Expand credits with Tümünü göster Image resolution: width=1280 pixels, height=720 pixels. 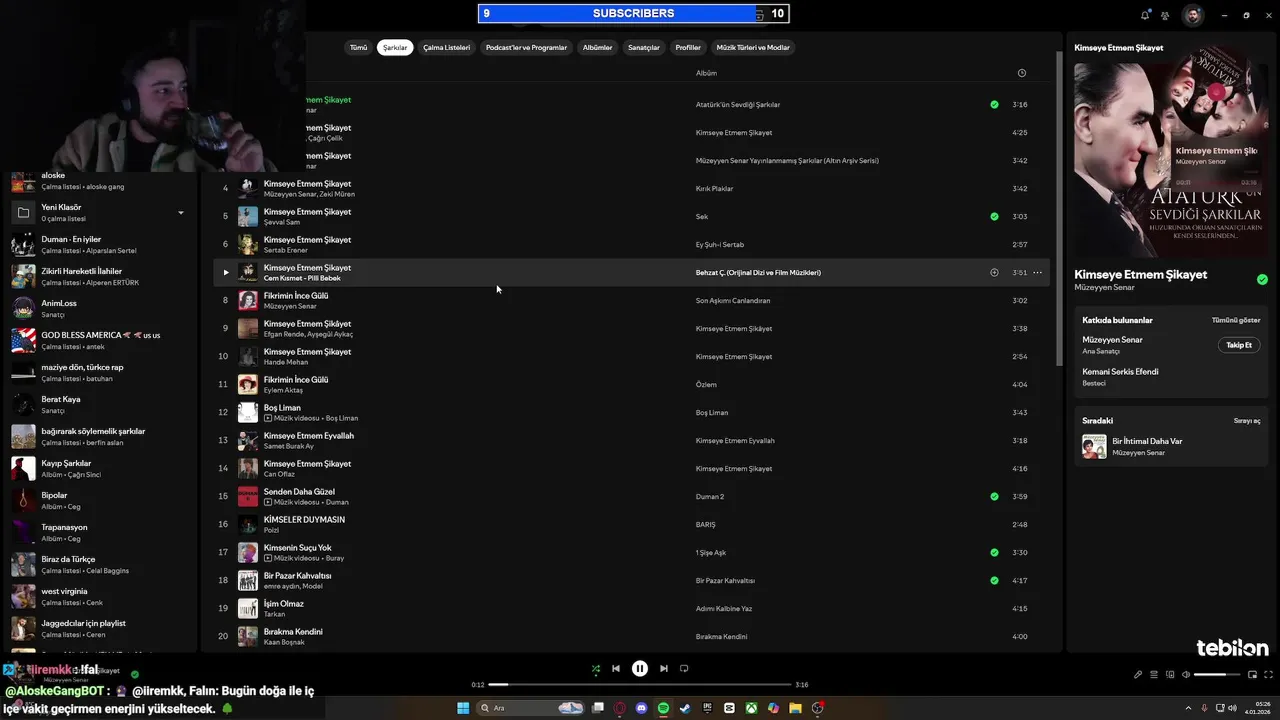[1236, 320]
